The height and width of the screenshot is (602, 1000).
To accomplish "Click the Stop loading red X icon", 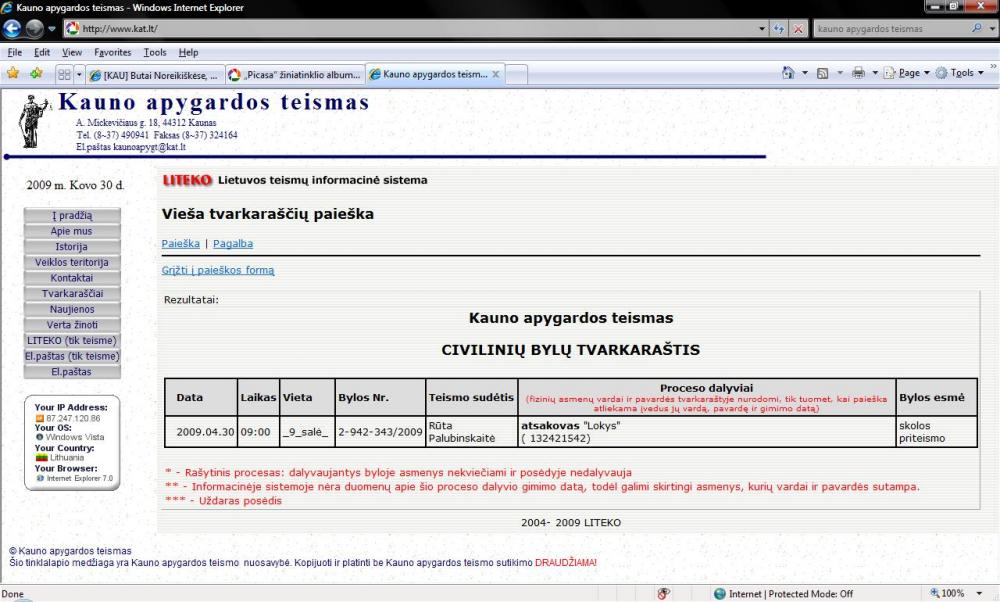I will (x=799, y=29).
